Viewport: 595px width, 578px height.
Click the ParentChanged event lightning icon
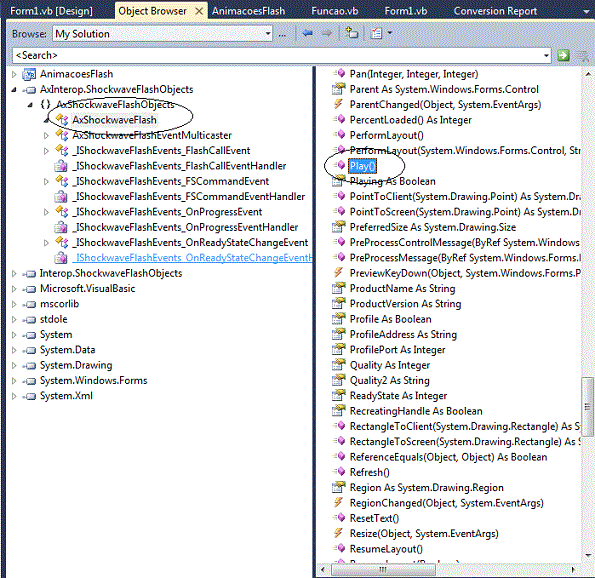tap(338, 104)
